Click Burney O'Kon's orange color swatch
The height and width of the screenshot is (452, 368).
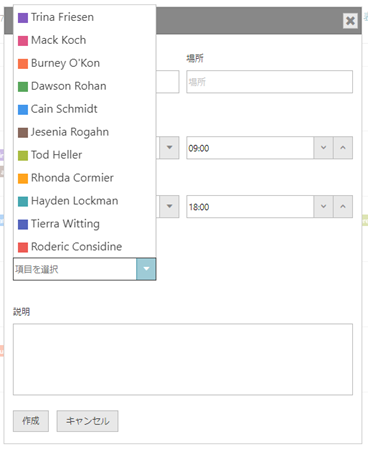23,64
